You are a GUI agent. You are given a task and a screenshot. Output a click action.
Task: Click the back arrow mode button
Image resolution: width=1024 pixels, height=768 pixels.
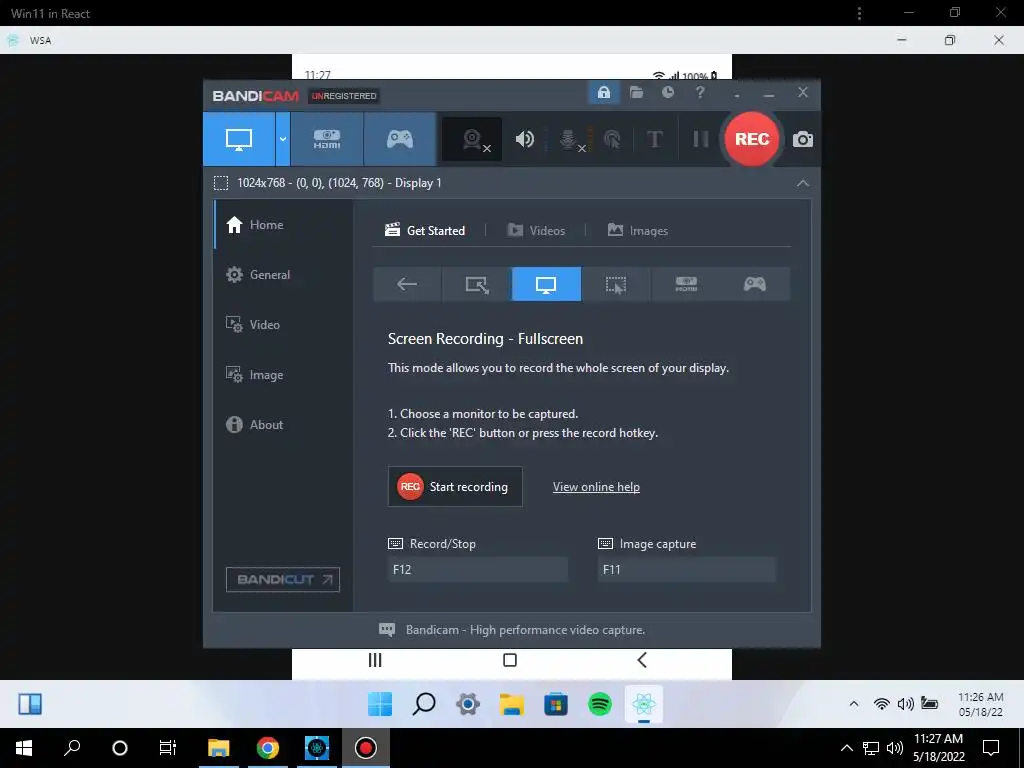407,284
